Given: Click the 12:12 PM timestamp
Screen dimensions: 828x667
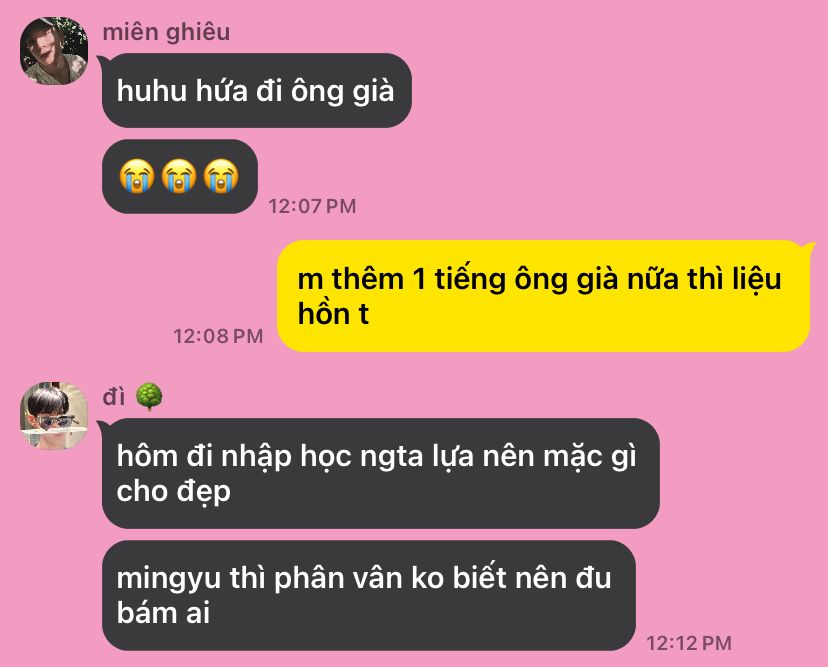Looking at the screenshot, I should [x=689, y=643].
